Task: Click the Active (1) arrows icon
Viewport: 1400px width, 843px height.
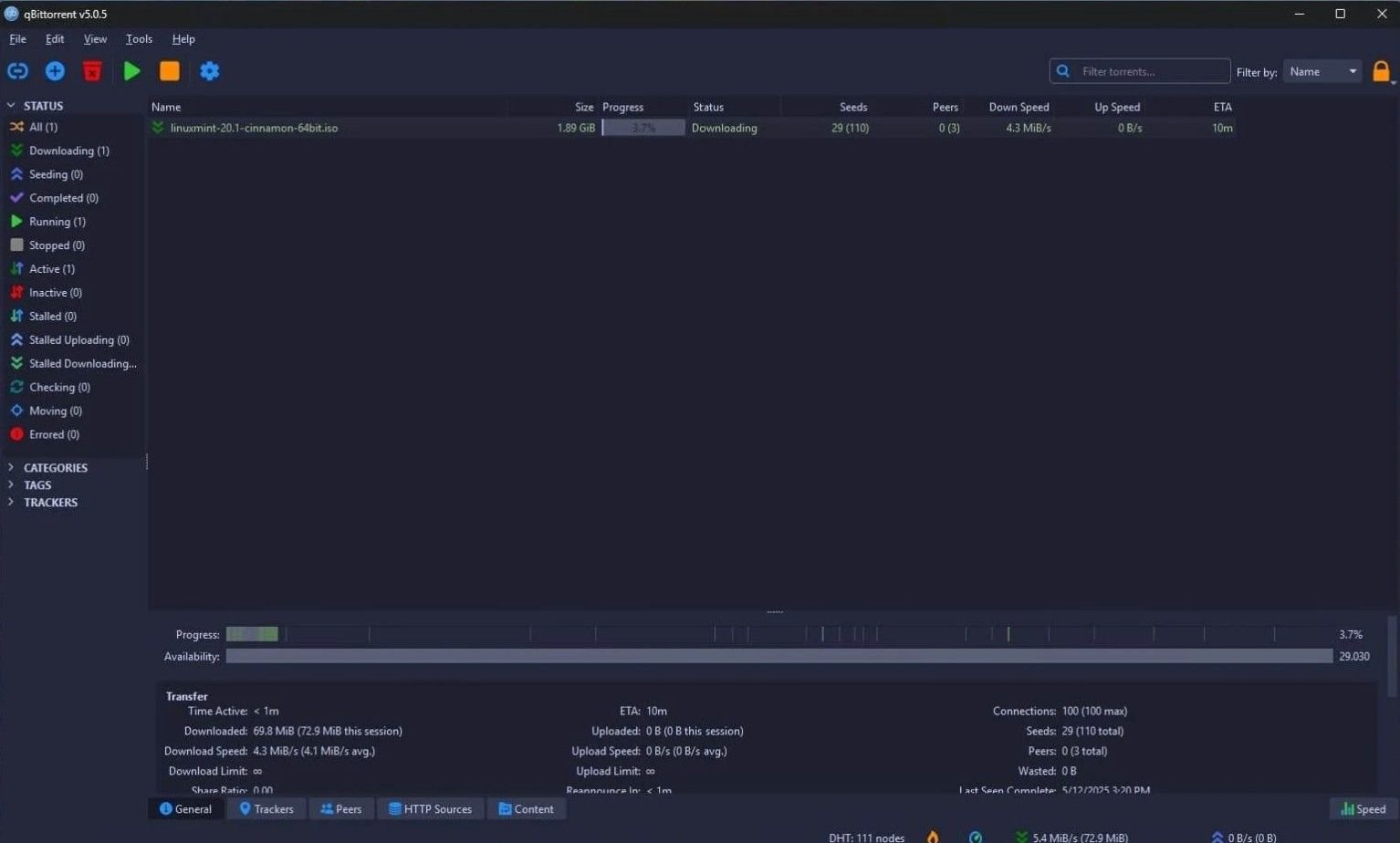Action: [16, 269]
